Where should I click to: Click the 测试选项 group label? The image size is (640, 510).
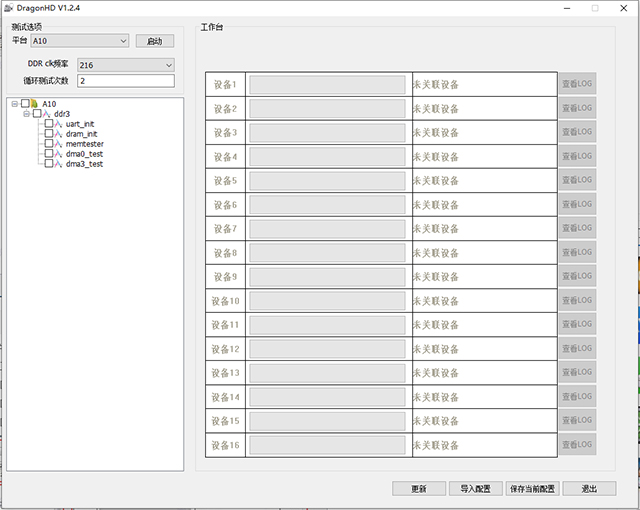(27, 27)
